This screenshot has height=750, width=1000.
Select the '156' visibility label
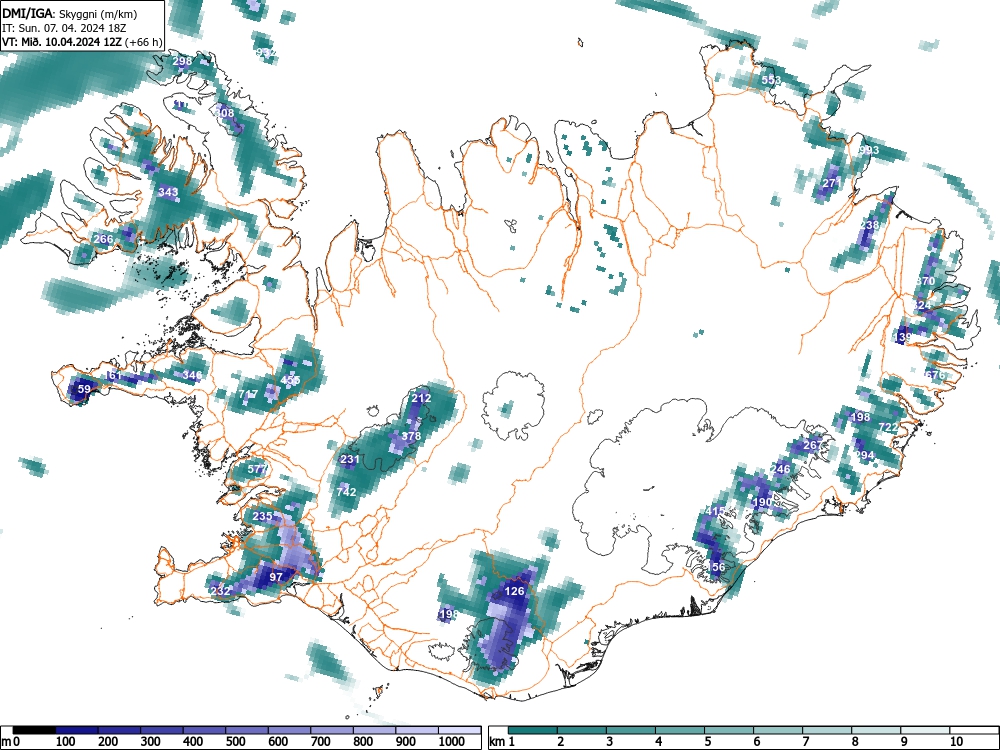tap(716, 567)
